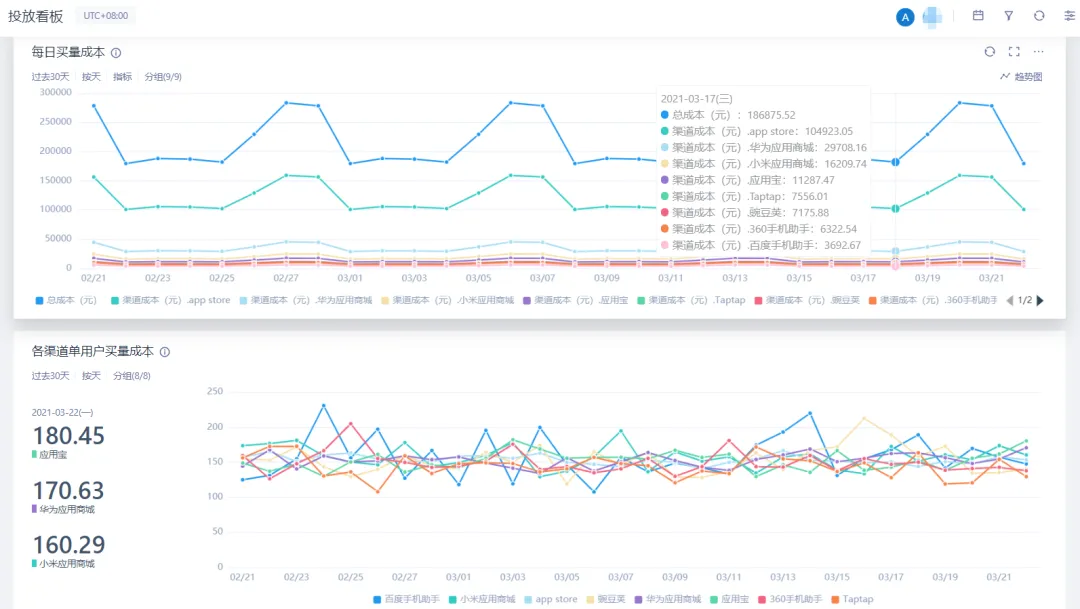Open the user avatar "A" menu

click(905, 17)
